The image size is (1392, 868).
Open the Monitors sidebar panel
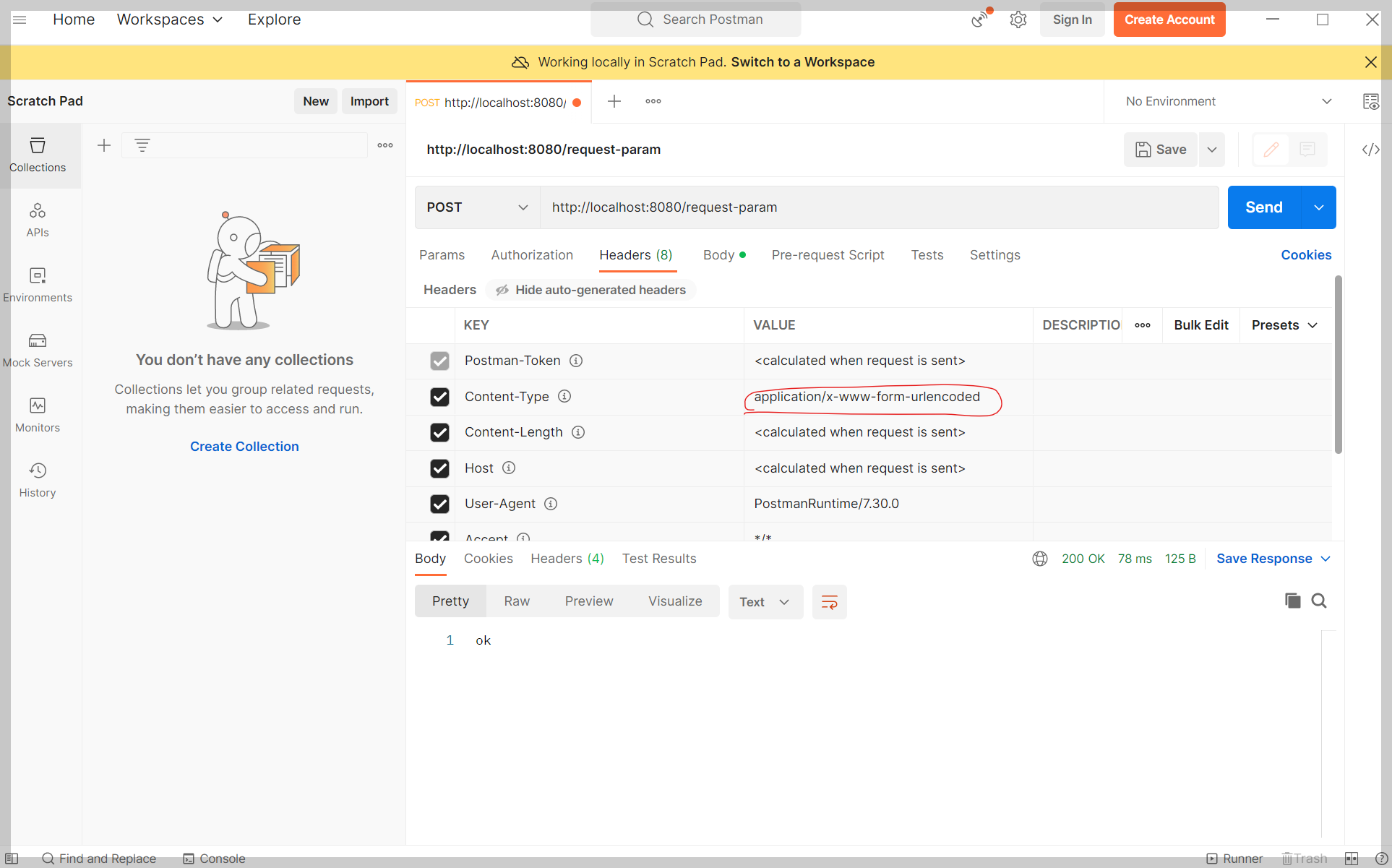point(38,416)
